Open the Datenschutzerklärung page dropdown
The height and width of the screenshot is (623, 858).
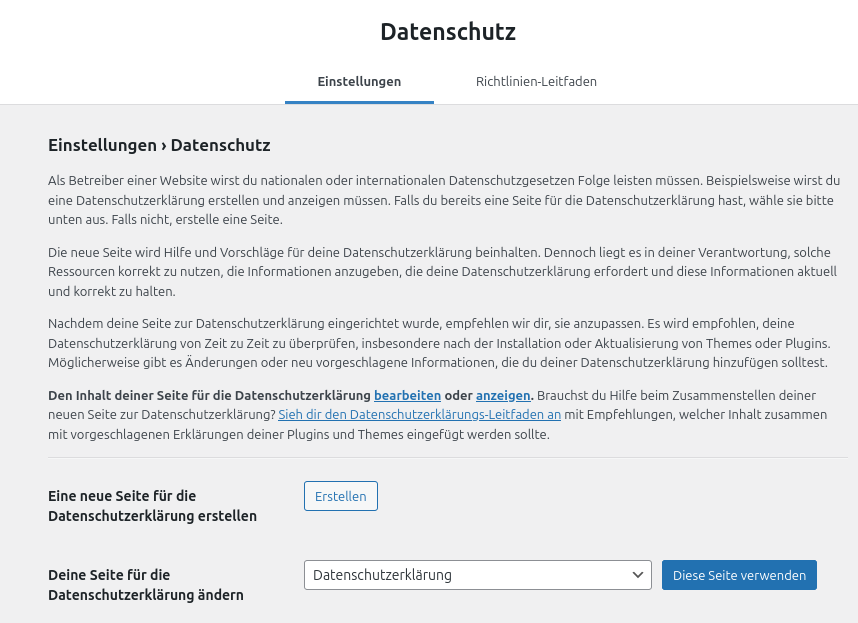(470, 575)
